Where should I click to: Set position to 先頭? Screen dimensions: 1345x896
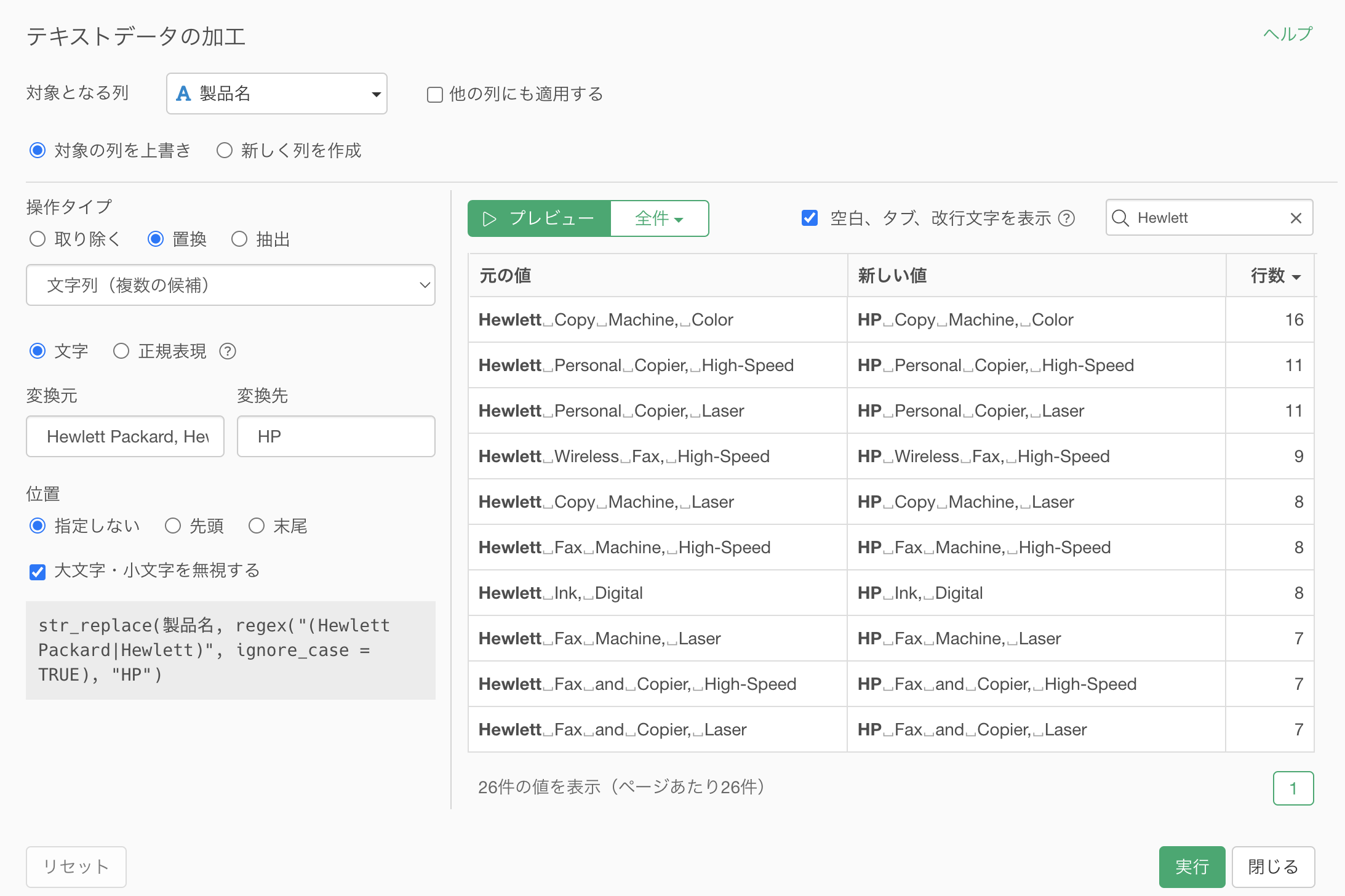(x=173, y=526)
